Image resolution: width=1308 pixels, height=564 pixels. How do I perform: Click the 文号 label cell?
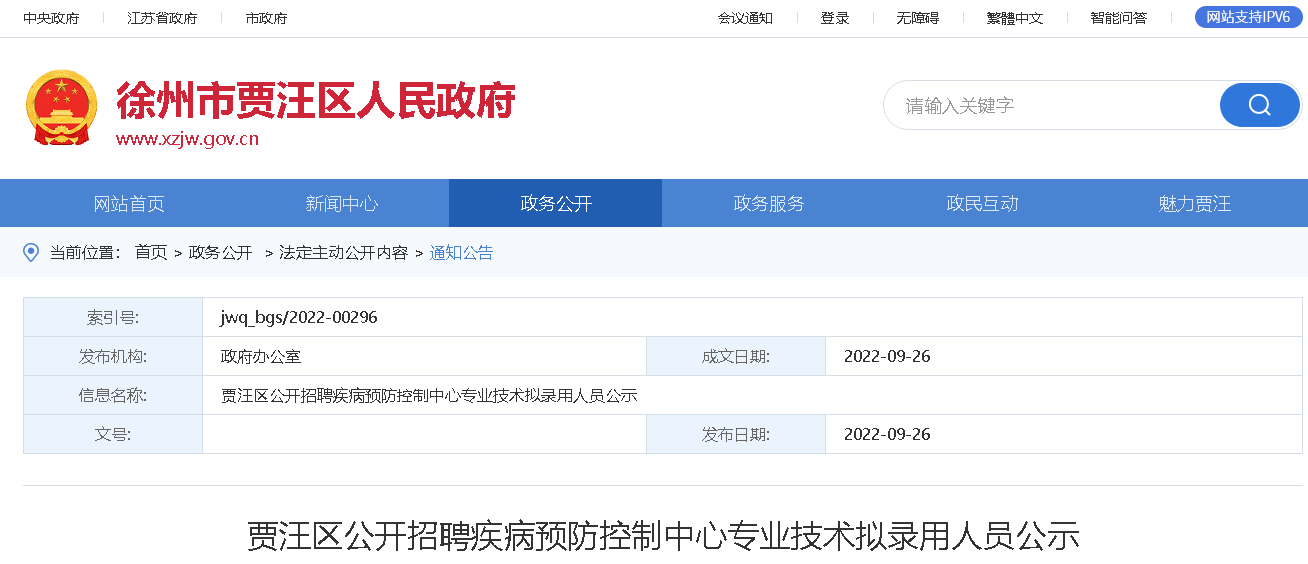(113, 434)
